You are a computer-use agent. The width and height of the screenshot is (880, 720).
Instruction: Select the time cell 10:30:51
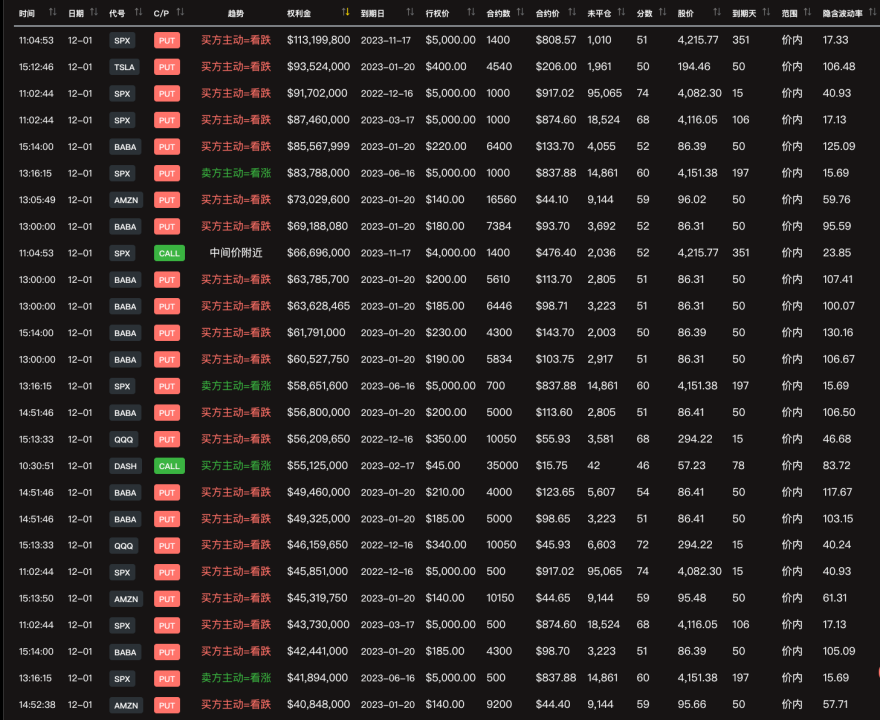click(x=36, y=466)
